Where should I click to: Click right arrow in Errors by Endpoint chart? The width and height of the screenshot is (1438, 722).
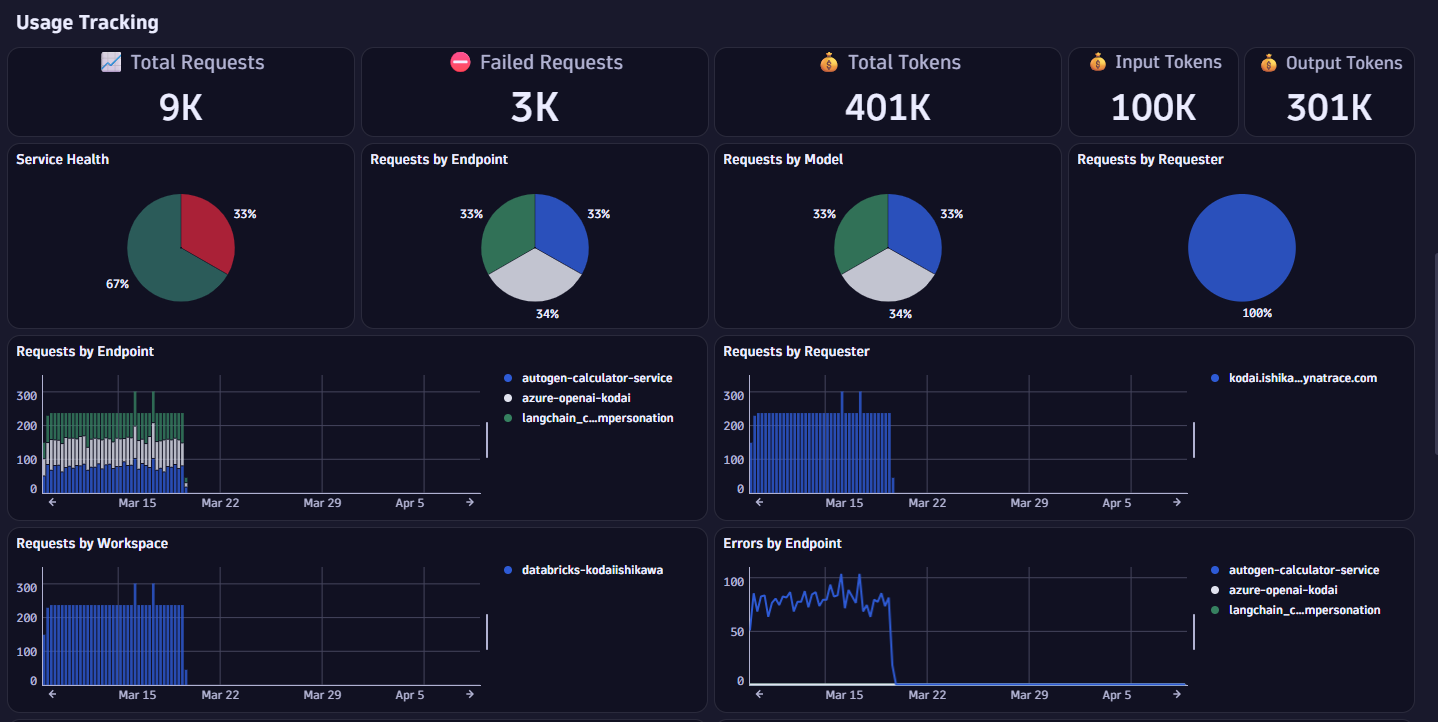click(1177, 694)
